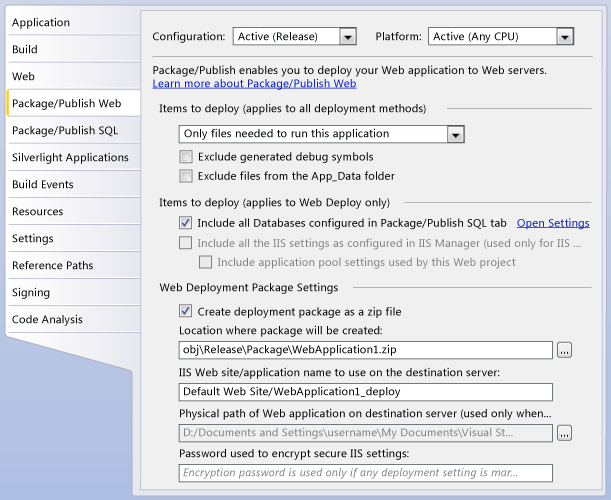Open the Build Events tab
611x500 pixels.
point(74,184)
